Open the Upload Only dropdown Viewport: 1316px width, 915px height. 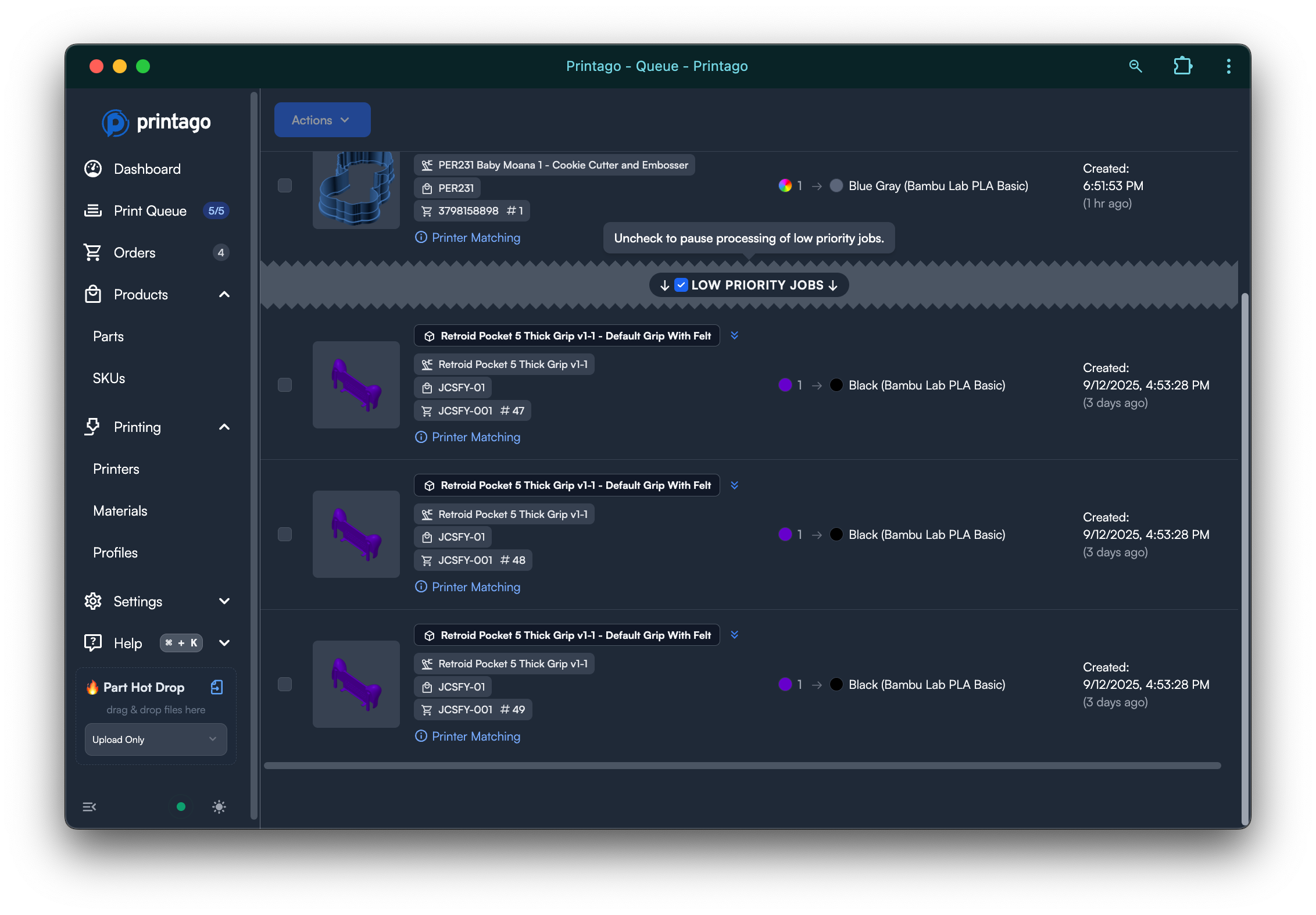(x=155, y=739)
